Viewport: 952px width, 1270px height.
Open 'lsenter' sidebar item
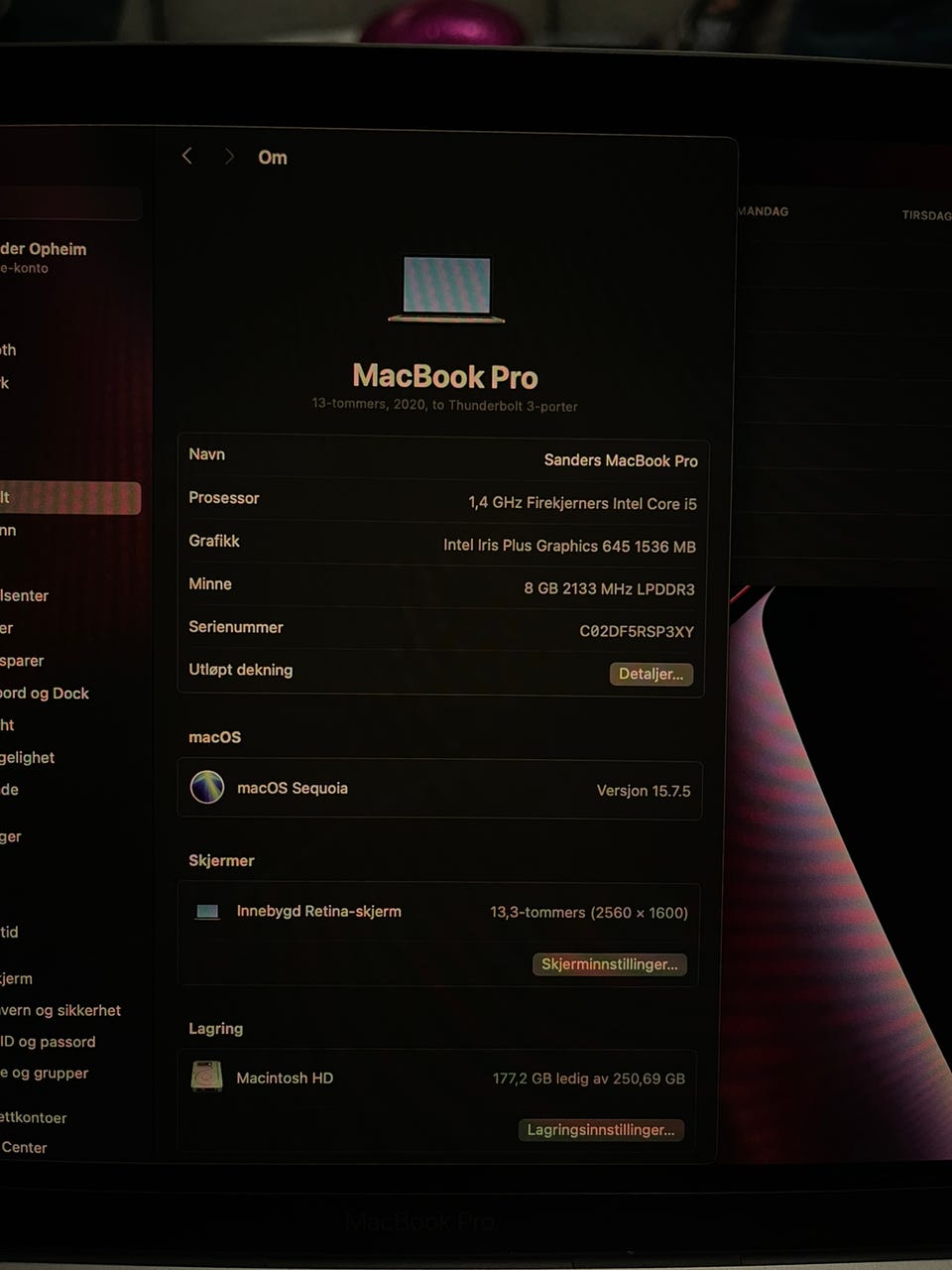tap(25, 595)
